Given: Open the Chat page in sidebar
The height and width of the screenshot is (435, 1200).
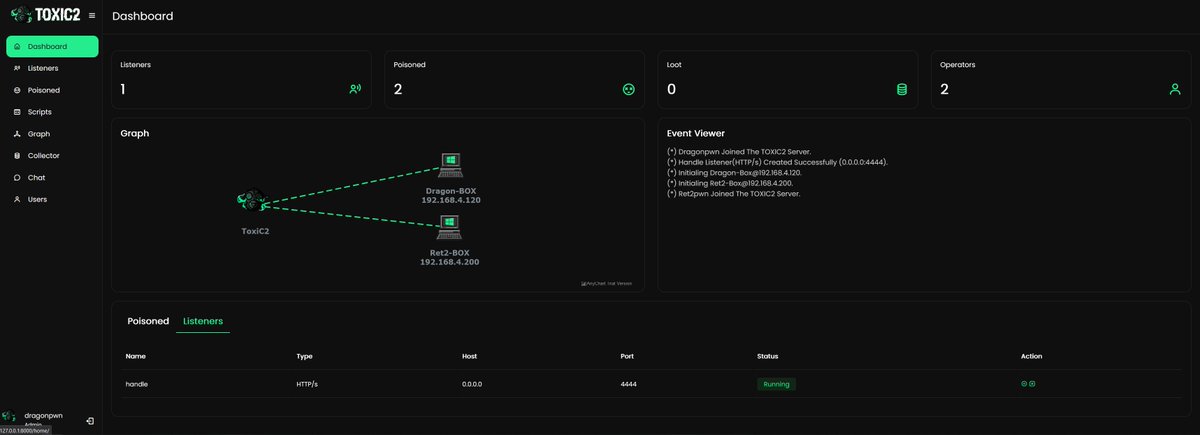Looking at the screenshot, I should 52,178.
